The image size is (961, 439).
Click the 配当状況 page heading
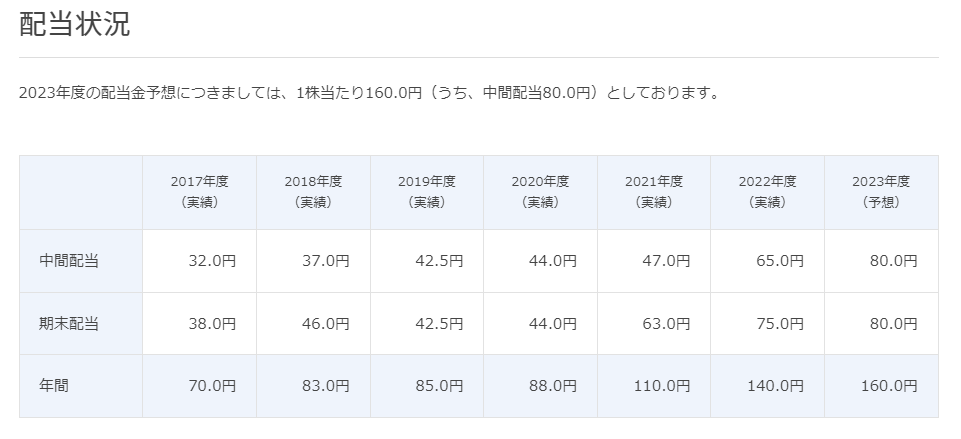click(74, 25)
